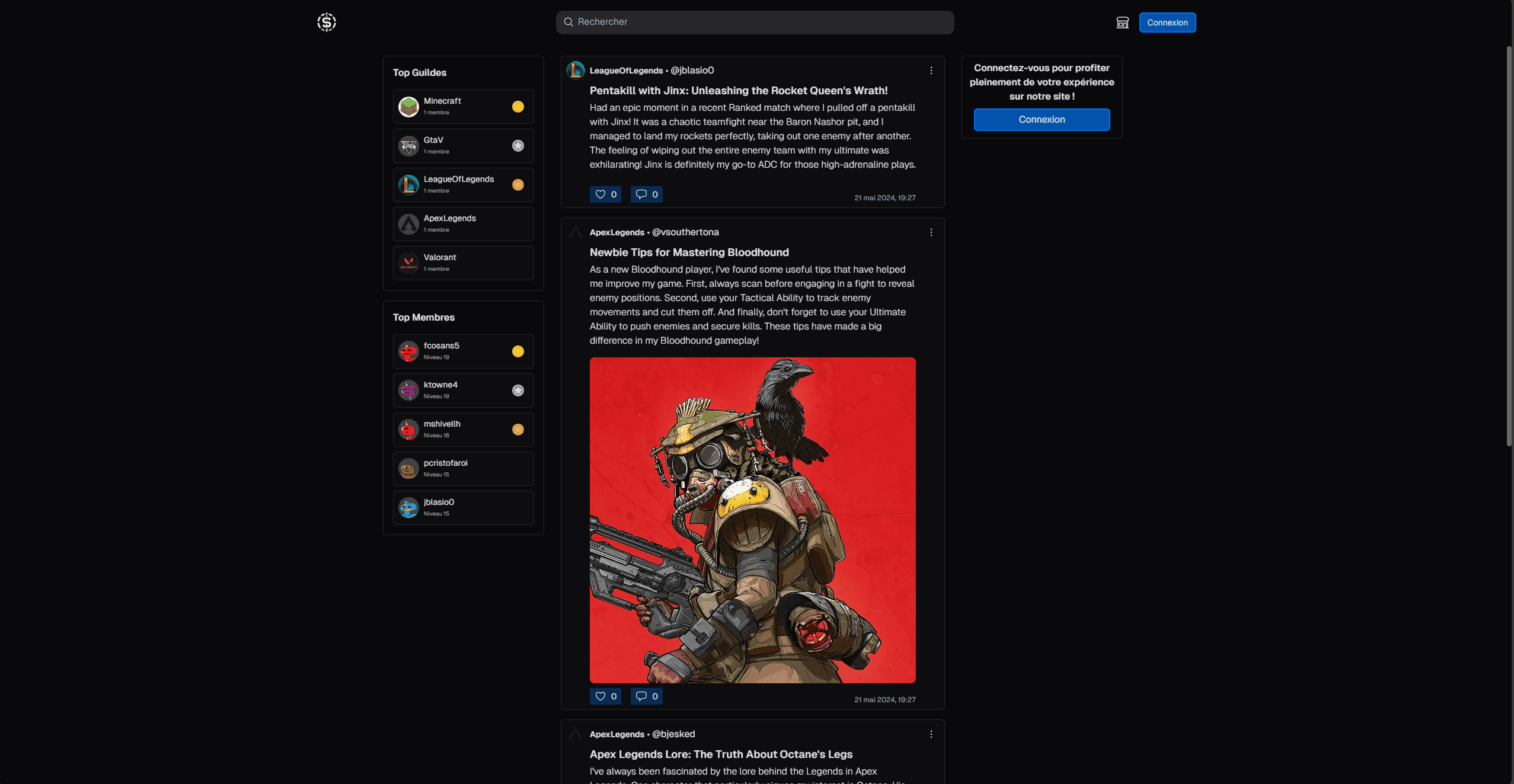Open jblasio0 in Top Membres list
1514x784 pixels.
[x=463, y=508]
